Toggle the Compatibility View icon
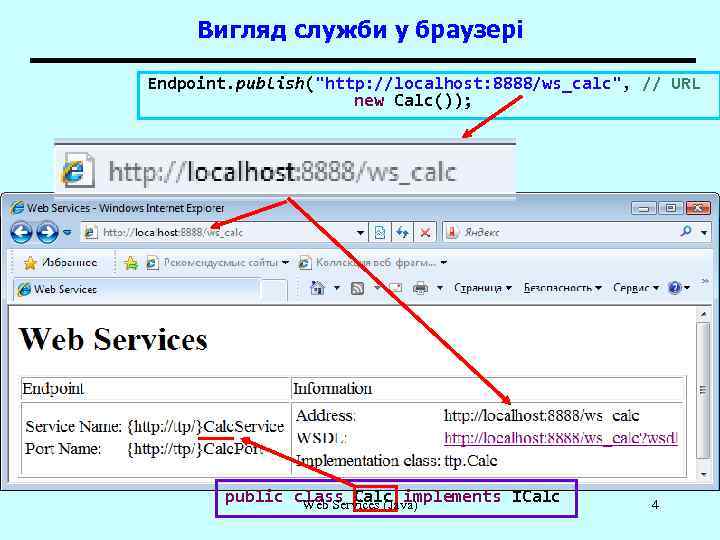720x540 pixels. 380,233
